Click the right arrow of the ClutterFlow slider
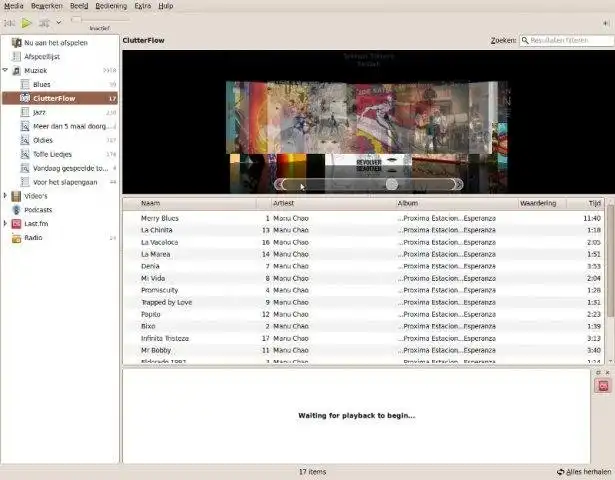Screen dimensions: 615x480 pos(458,184)
